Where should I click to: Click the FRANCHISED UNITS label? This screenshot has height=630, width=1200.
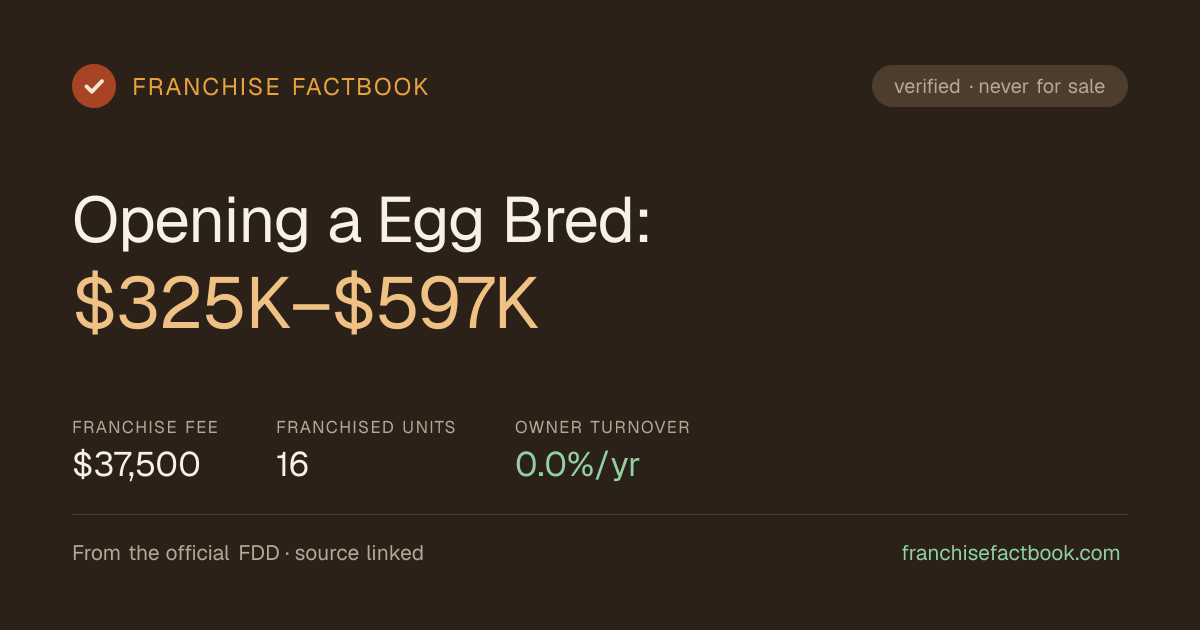366,427
